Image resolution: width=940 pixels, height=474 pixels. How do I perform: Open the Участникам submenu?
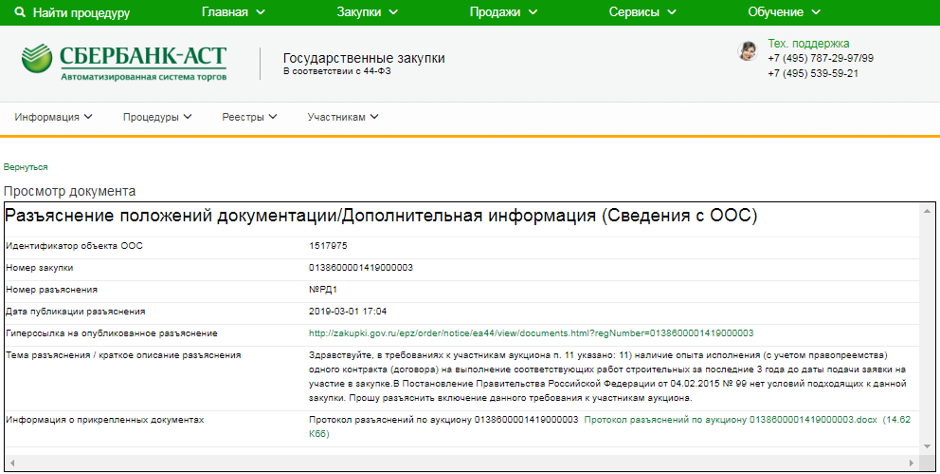click(343, 117)
